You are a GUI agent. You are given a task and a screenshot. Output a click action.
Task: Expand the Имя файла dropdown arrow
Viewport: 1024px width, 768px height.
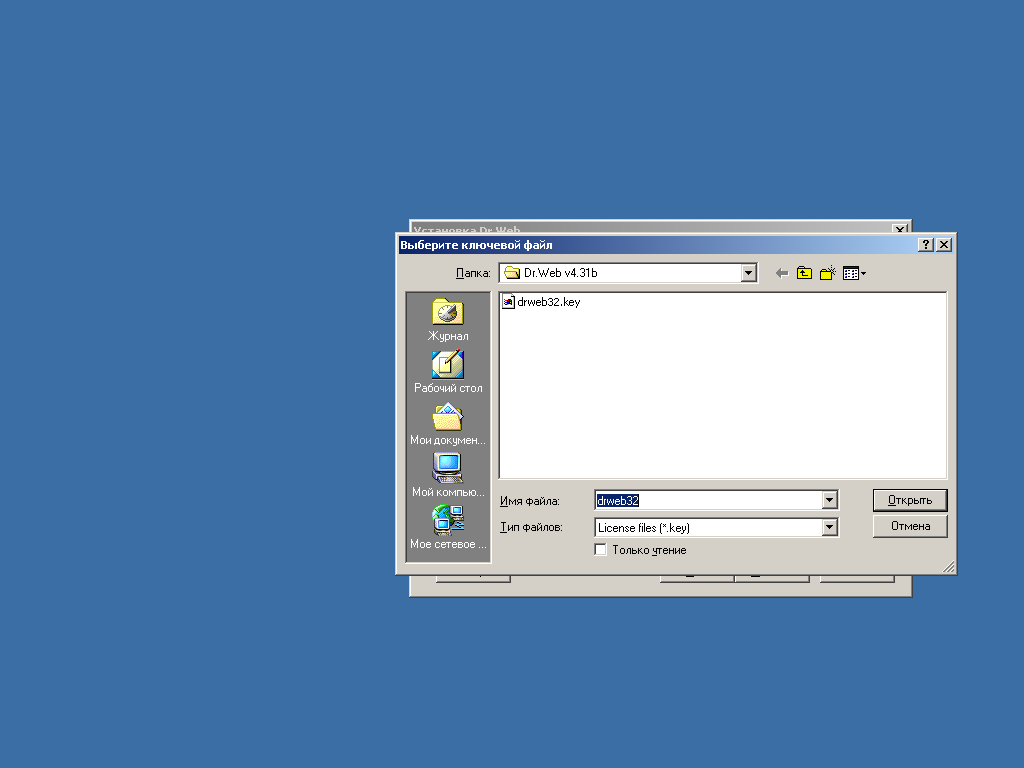pyautogui.click(x=829, y=500)
